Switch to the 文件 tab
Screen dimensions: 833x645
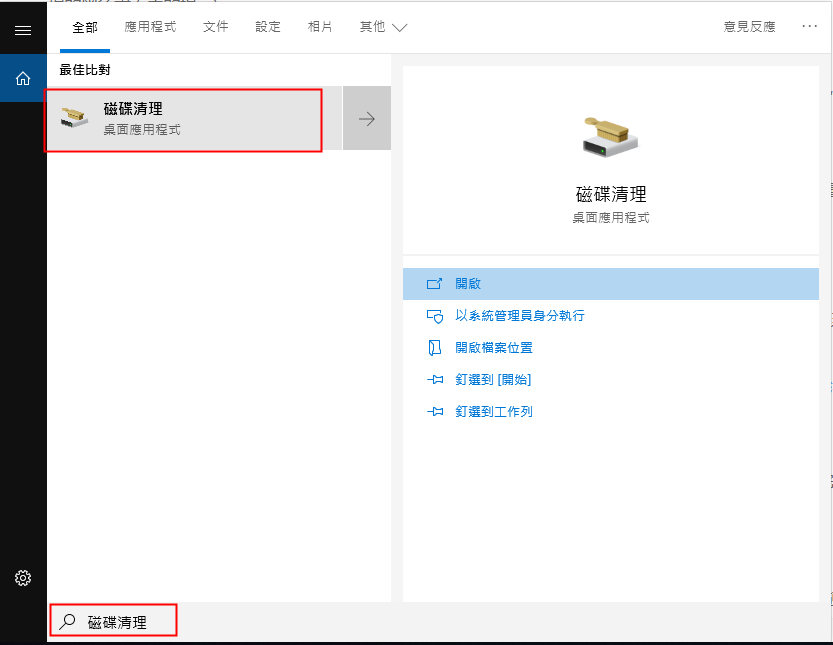tap(216, 27)
